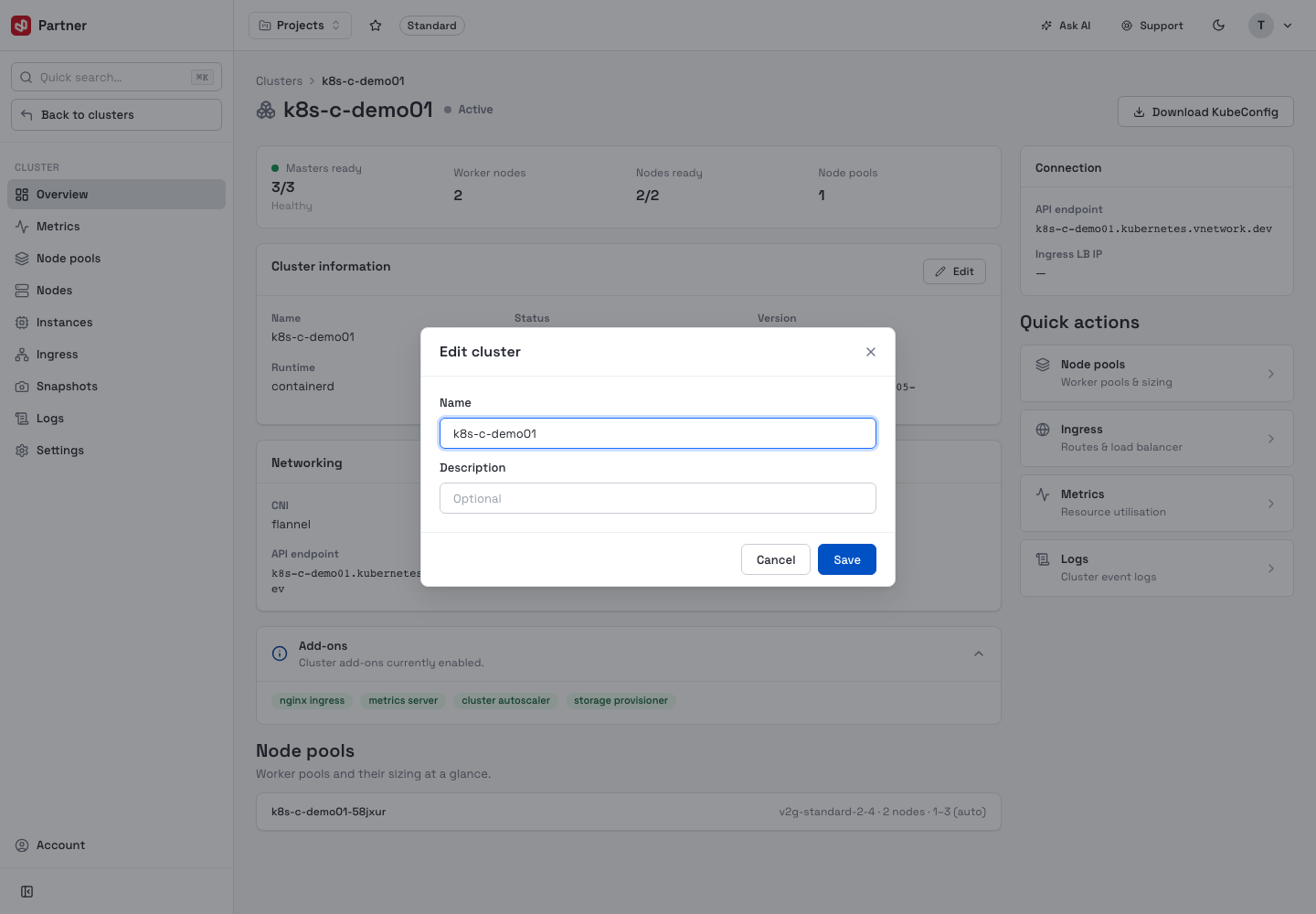This screenshot has width=1316, height=914.
Task: Click the metrics server add-on tag
Action: click(x=403, y=700)
